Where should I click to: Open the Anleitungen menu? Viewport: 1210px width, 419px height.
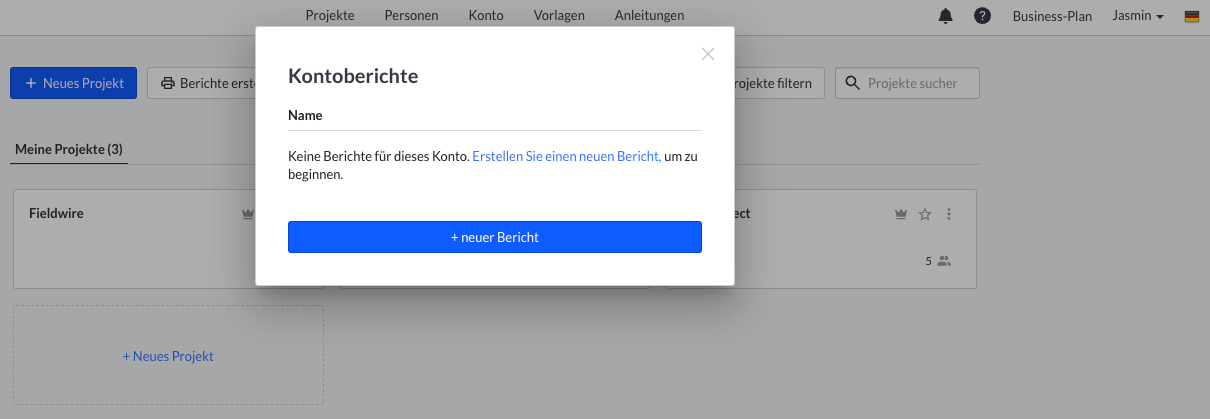point(650,15)
